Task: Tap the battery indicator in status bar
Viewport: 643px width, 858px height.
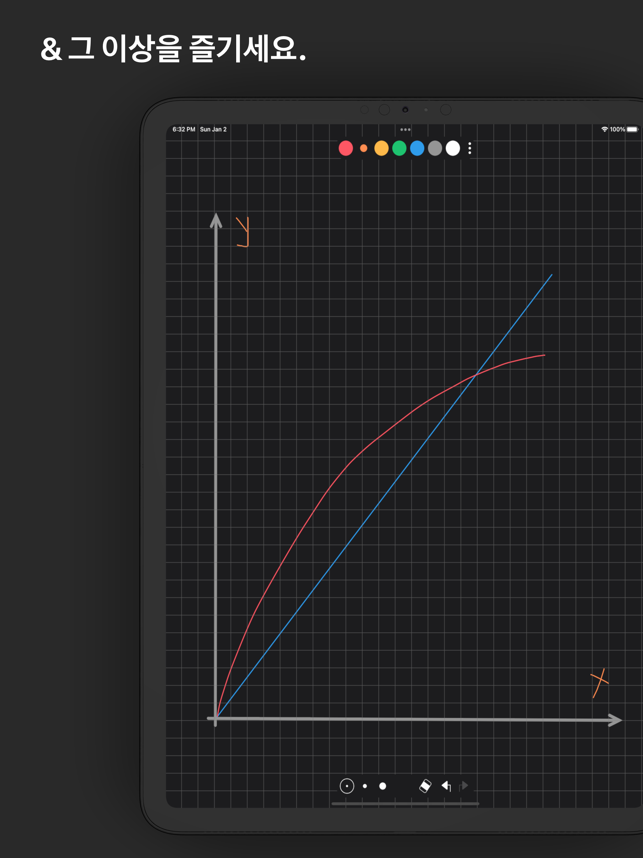Action: (x=633, y=130)
